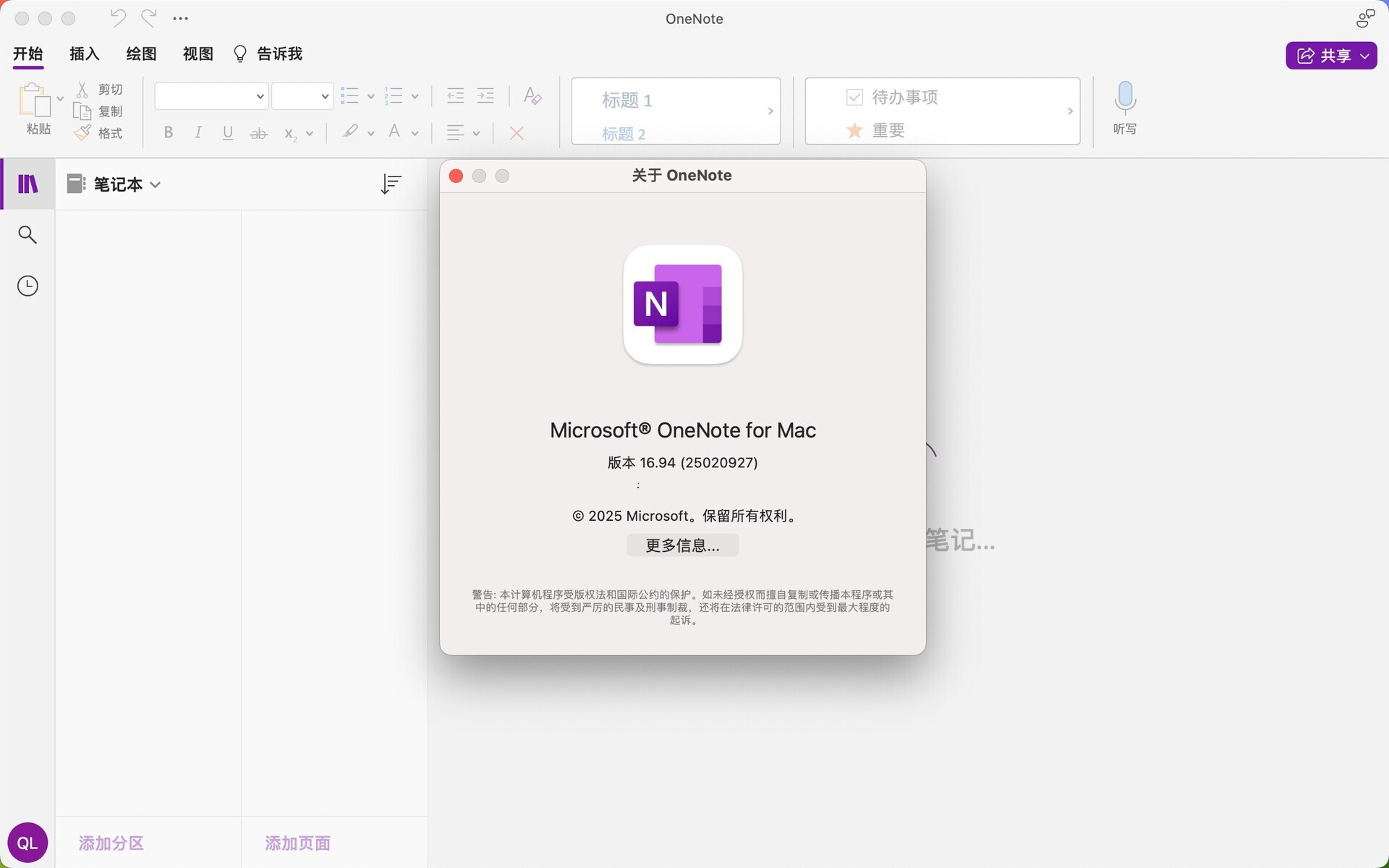Close the 关于 OneNote dialog
The height and width of the screenshot is (868, 1389).
click(456, 176)
